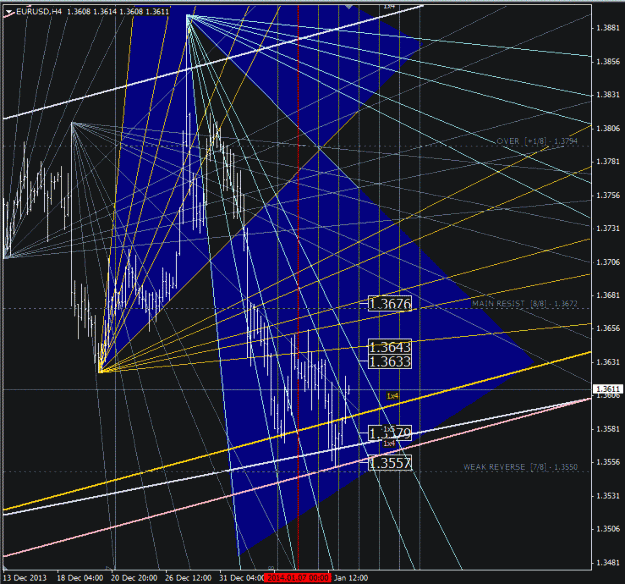
Task: Click the MAIN RESIST [8/8] - 1.3672 label
Action: (525, 303)
